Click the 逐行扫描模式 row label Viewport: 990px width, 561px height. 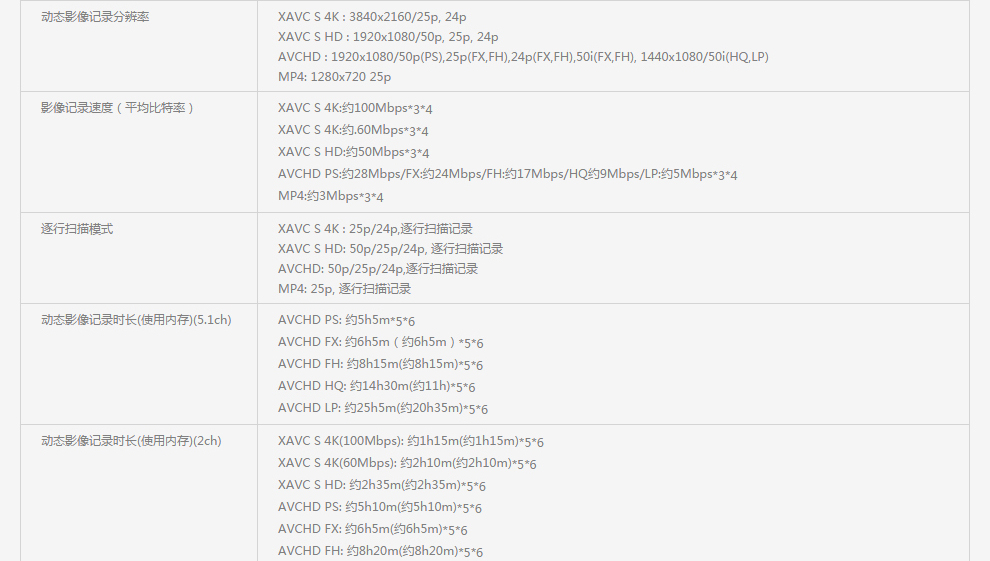point(77,229)
